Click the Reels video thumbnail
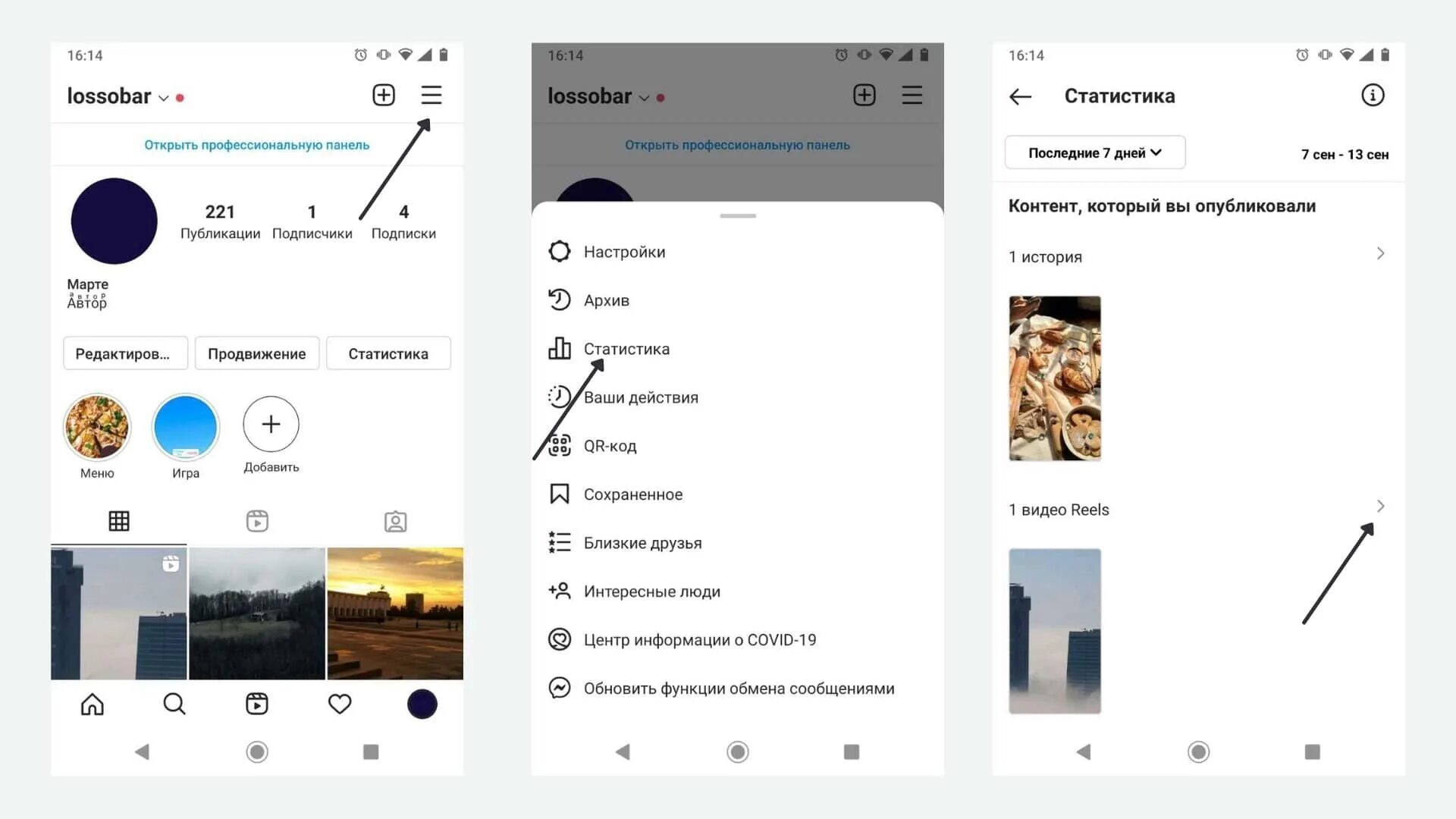Viewport: 1456px width, 819px height. (1055, 629)
